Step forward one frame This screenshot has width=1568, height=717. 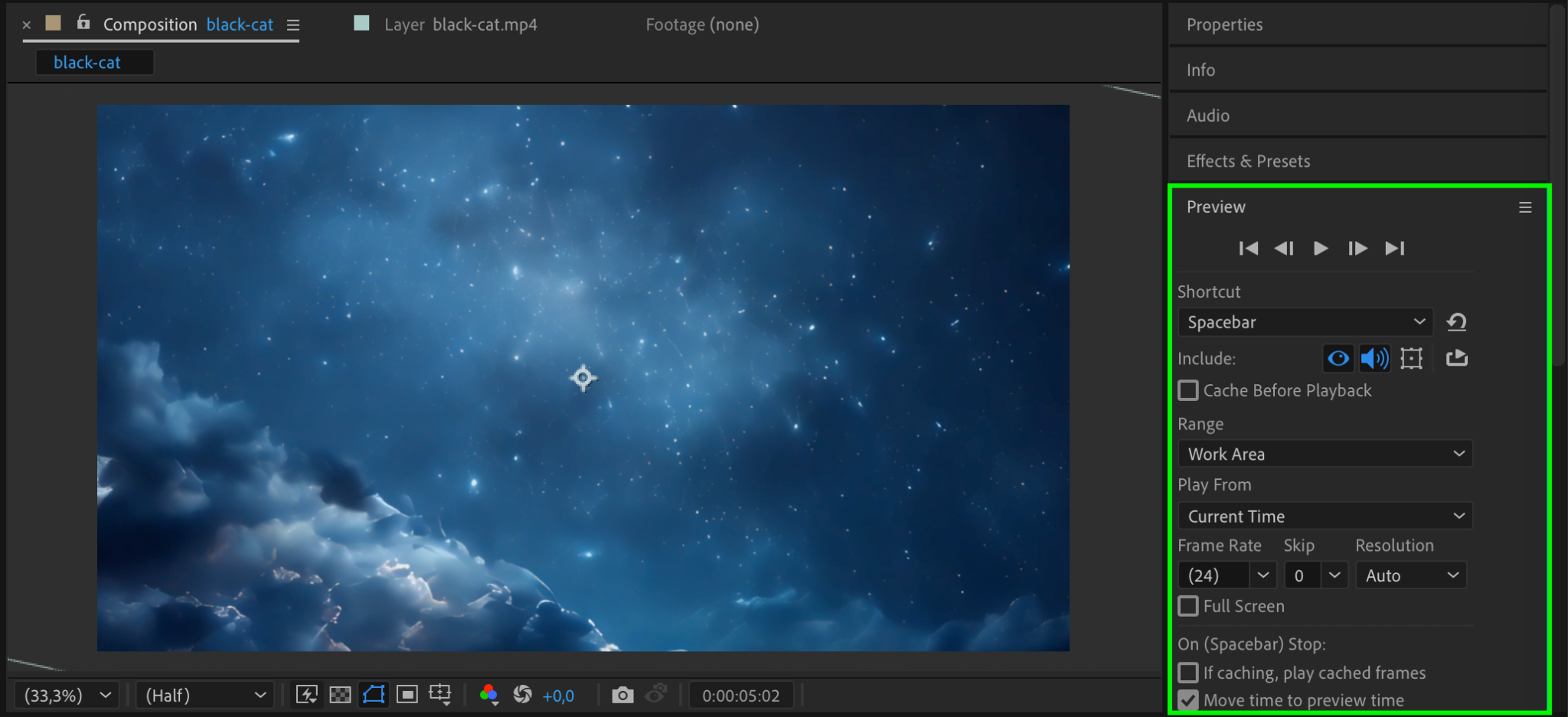point(1357,248)
